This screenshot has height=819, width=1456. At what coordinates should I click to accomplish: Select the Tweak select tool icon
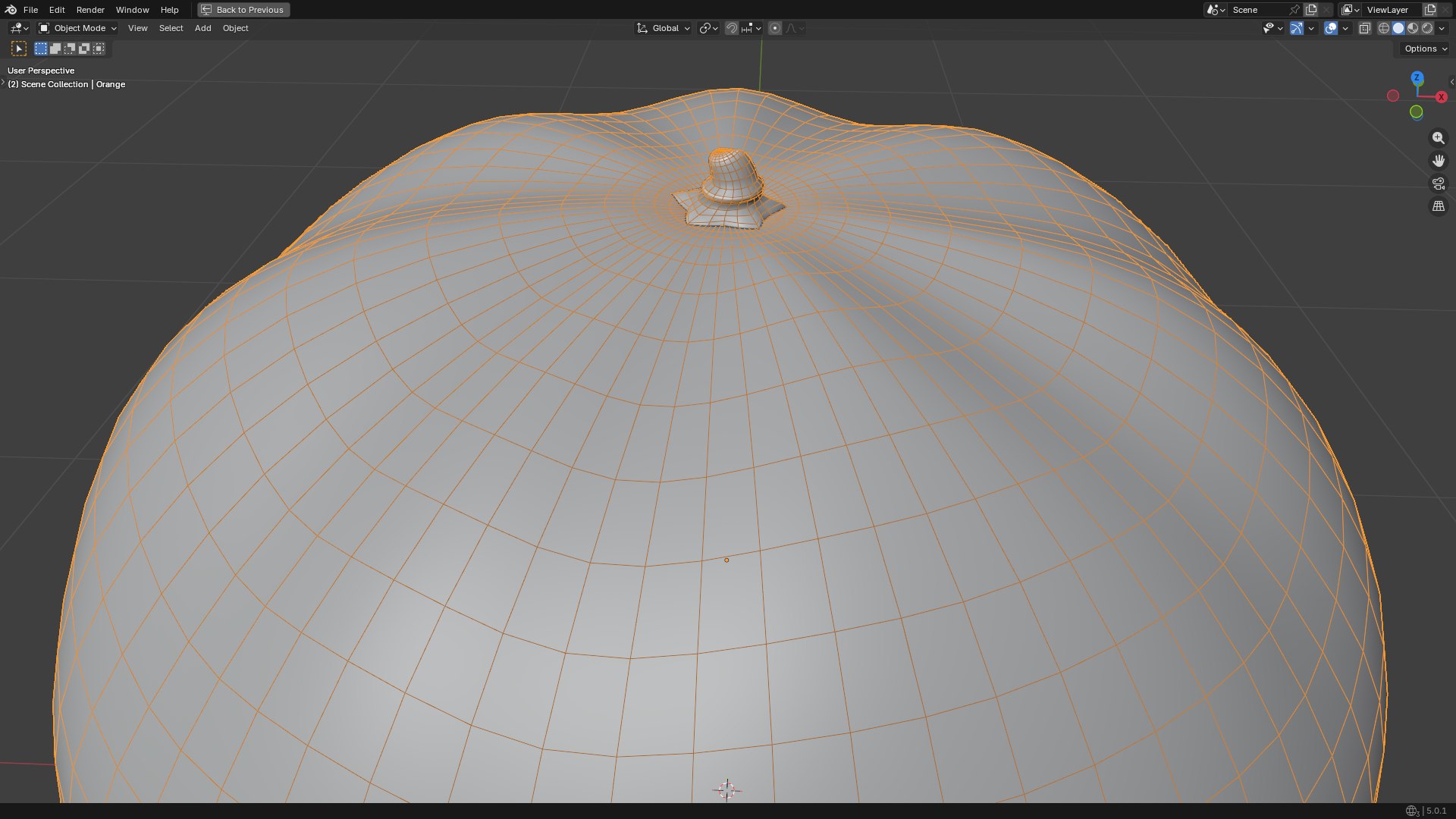click(19, 49)
